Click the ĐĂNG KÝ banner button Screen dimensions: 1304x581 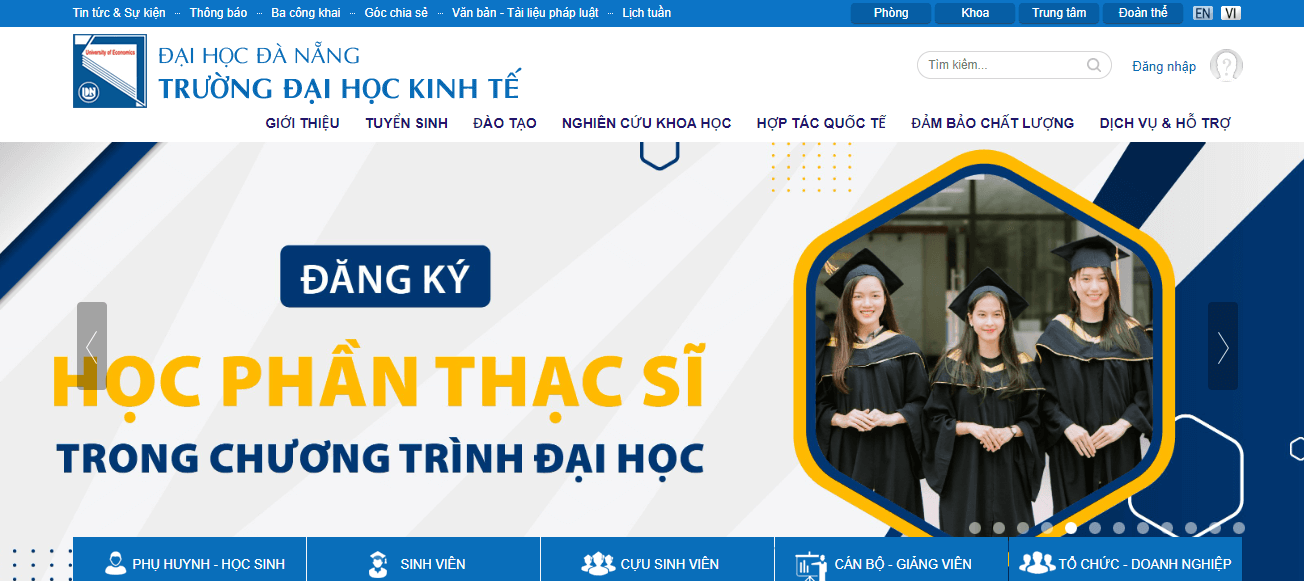(x=385, y=276)
